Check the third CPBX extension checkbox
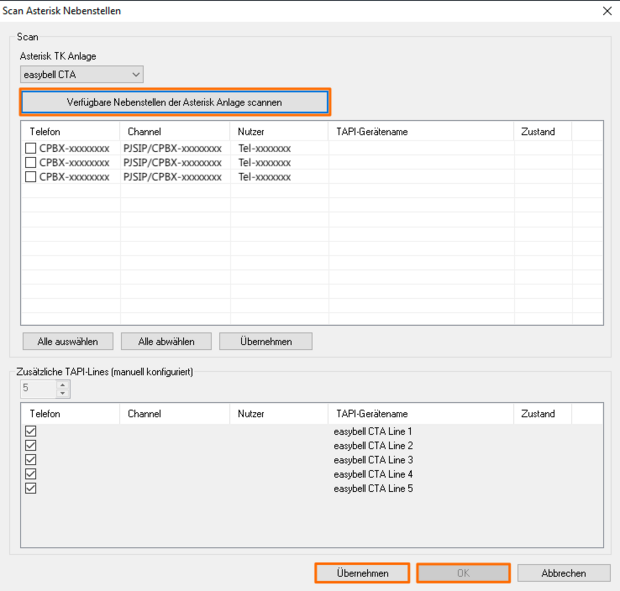Viewport: 620px width, 591px height. (30, 177)
